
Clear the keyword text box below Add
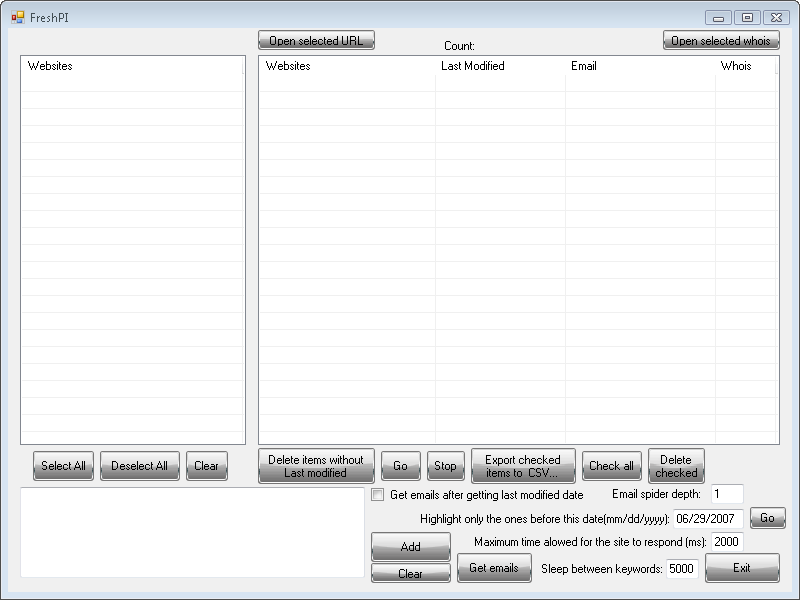click(x=411, y=573)
